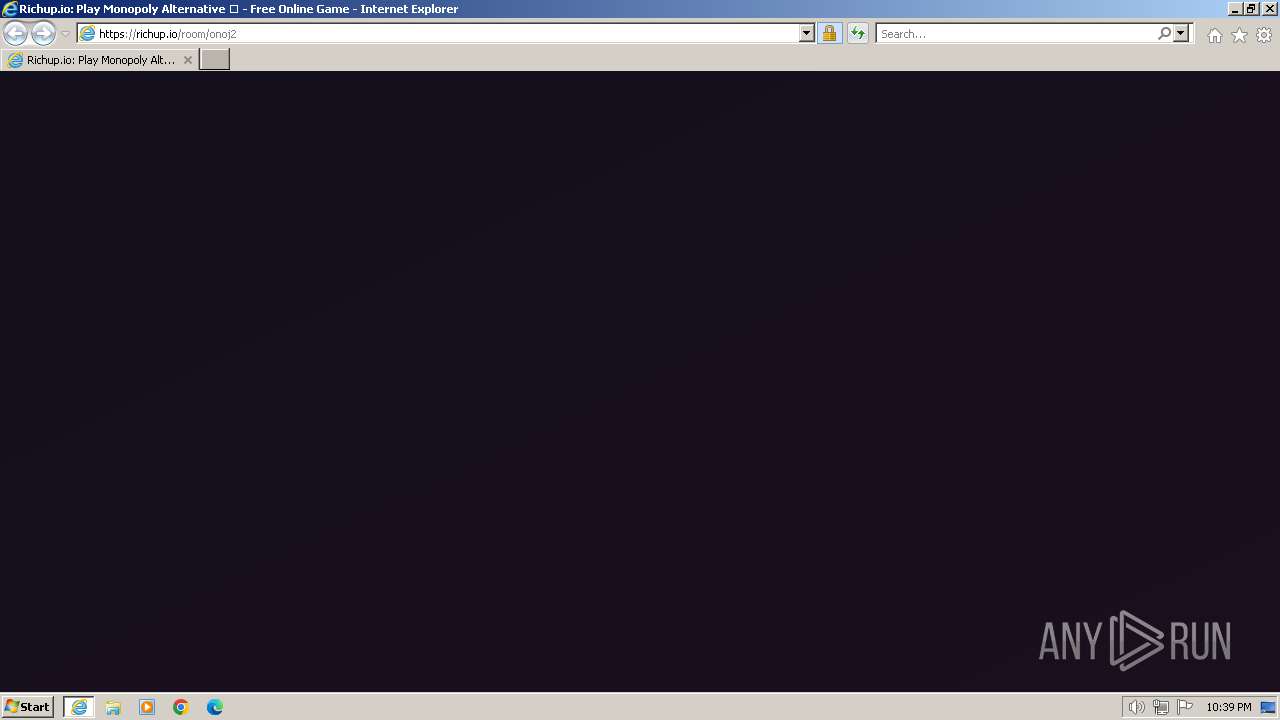Launch Google Chrome from the taskbar
The width and height of the screenshot is (1280, 720).
click(x=181, y=707)
